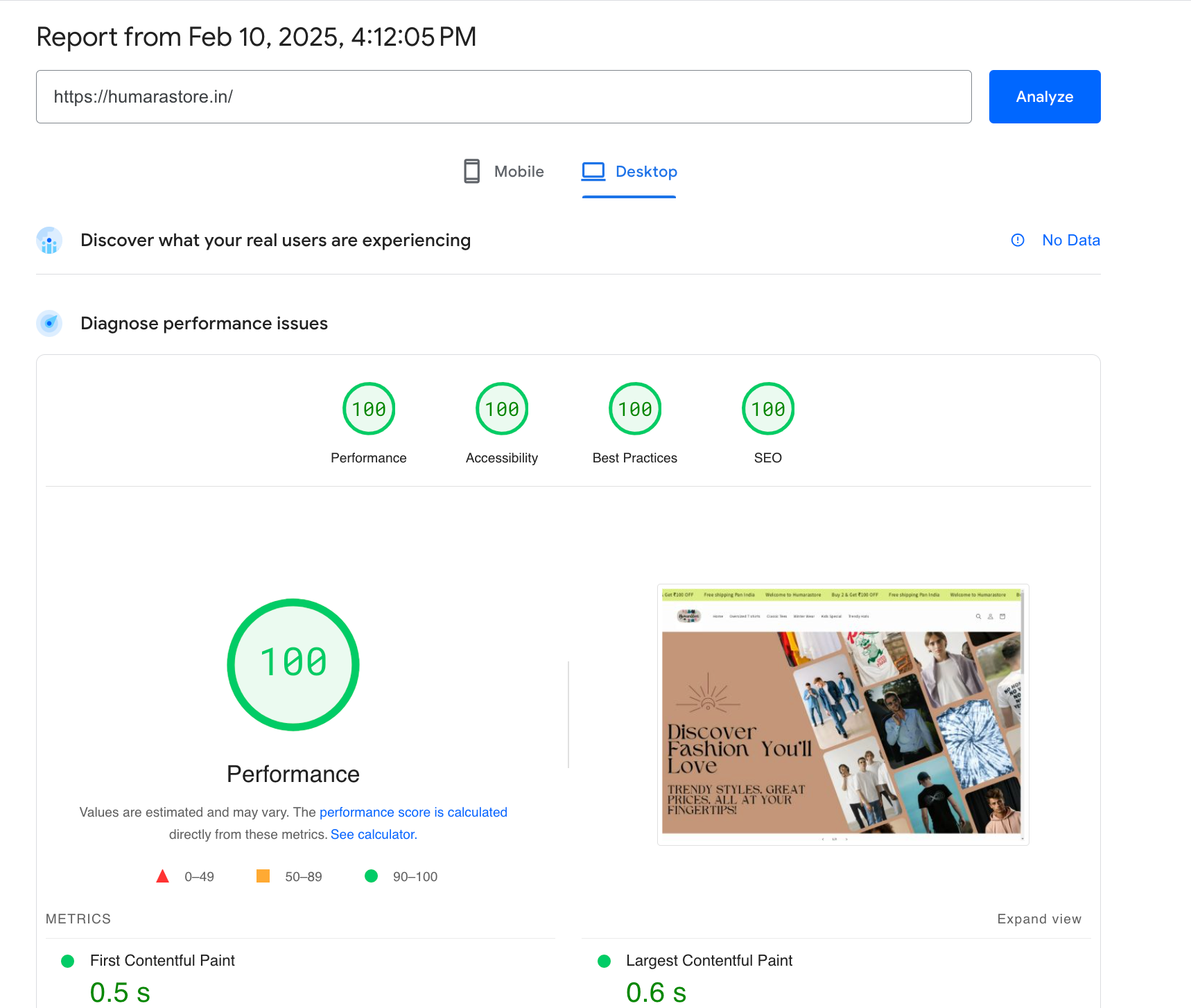This screenshot has width=1191, height=1008.
Task: Jump to SEO score gauge
Action: [768, 409]
